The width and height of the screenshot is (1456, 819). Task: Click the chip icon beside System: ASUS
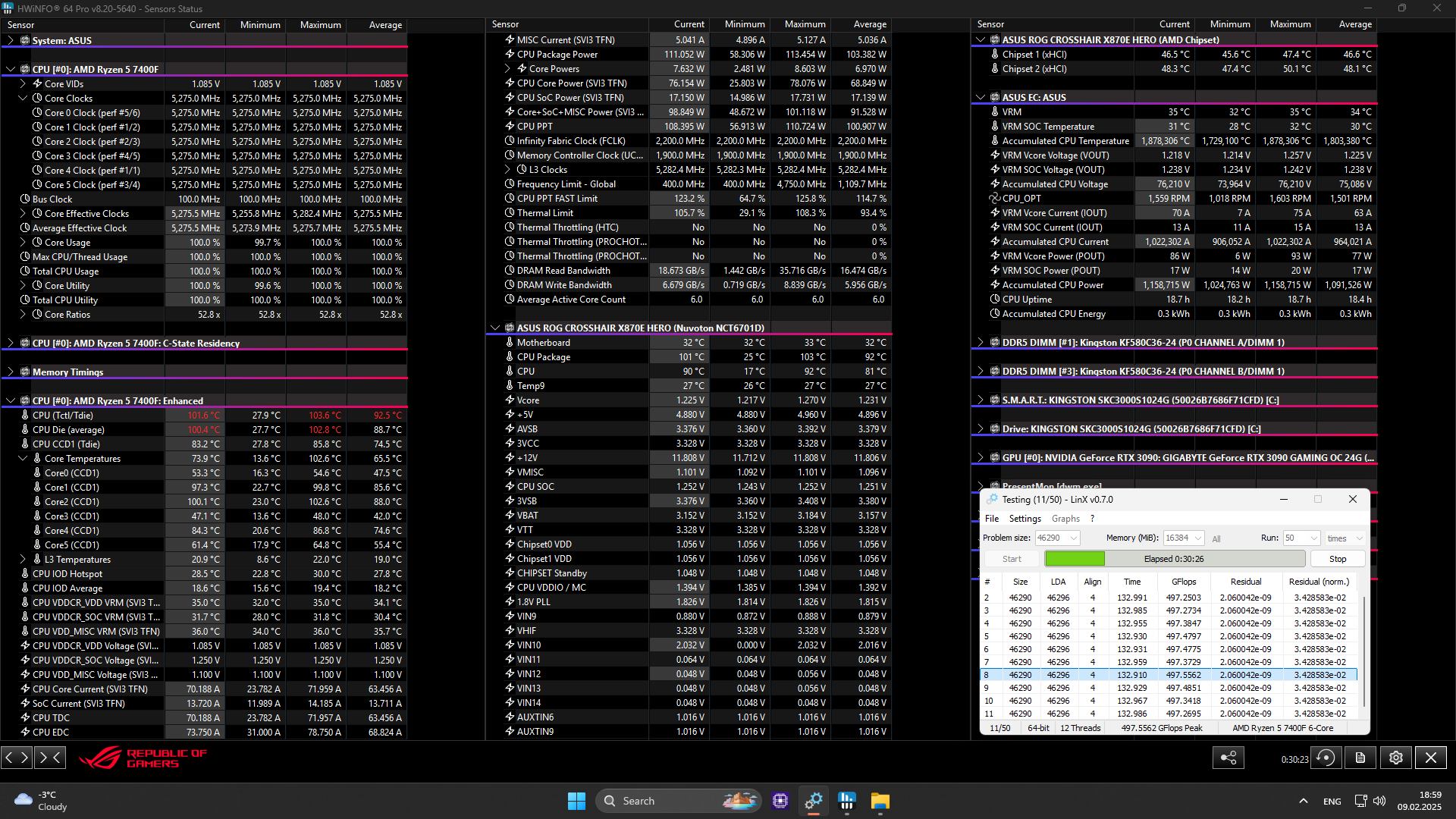point(25,41)
